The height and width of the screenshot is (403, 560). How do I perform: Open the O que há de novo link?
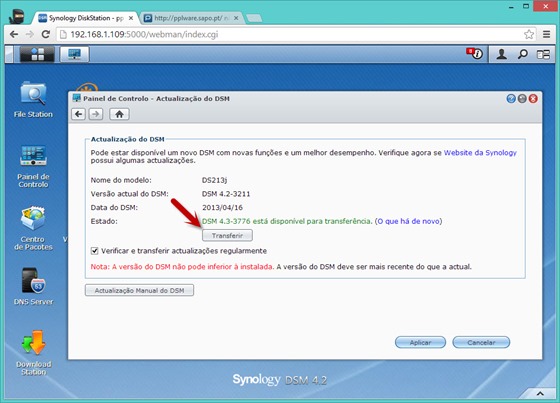[x=408, y=221]
